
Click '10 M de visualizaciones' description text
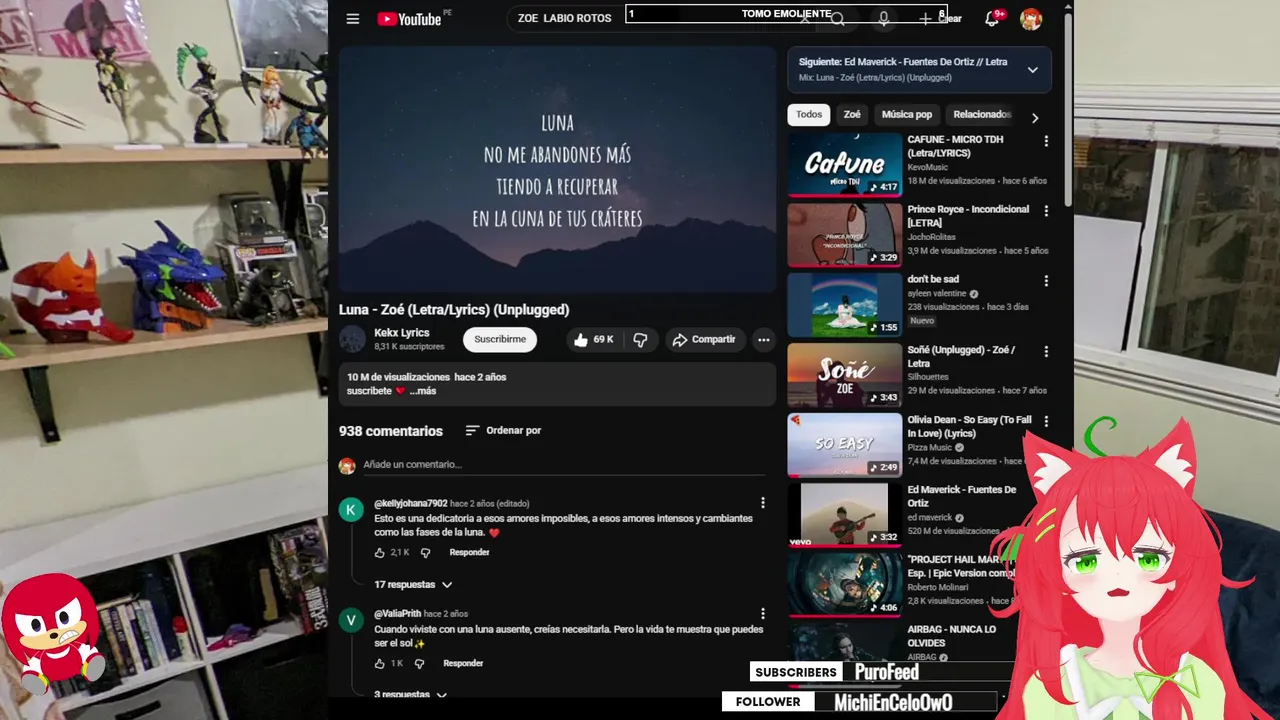coord(398,377)
